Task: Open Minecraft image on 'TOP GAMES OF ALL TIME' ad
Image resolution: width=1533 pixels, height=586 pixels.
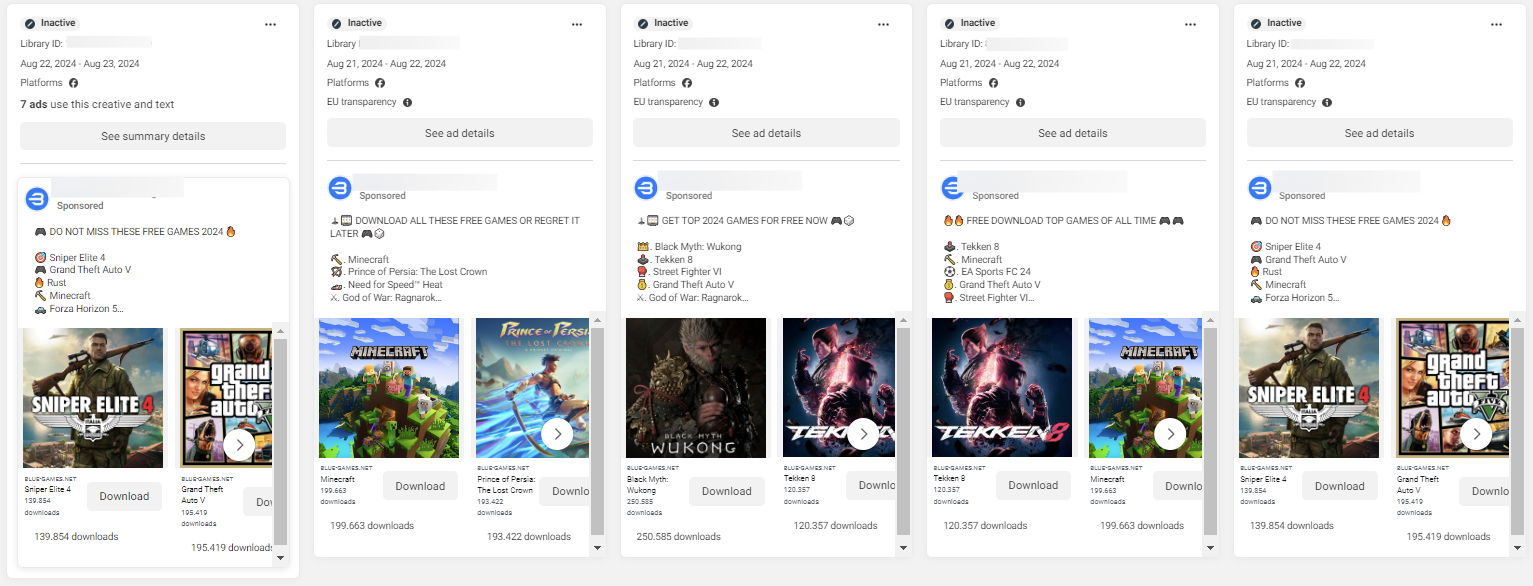Action: coord(1145,388)
